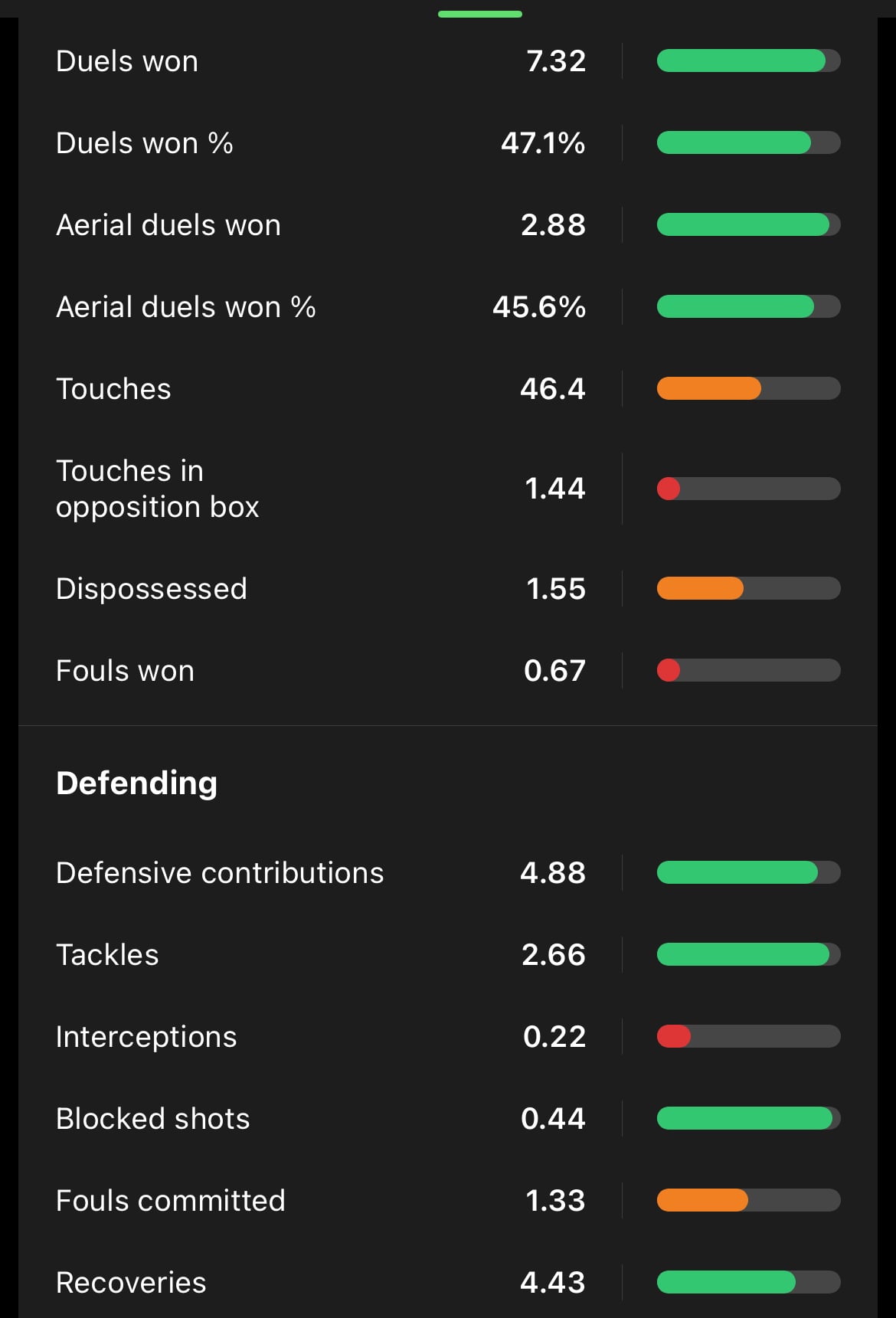The image size is (896, 1318).
Task: Tap the Blocked shots value 0.44
Action: (x=553, y=1119)
